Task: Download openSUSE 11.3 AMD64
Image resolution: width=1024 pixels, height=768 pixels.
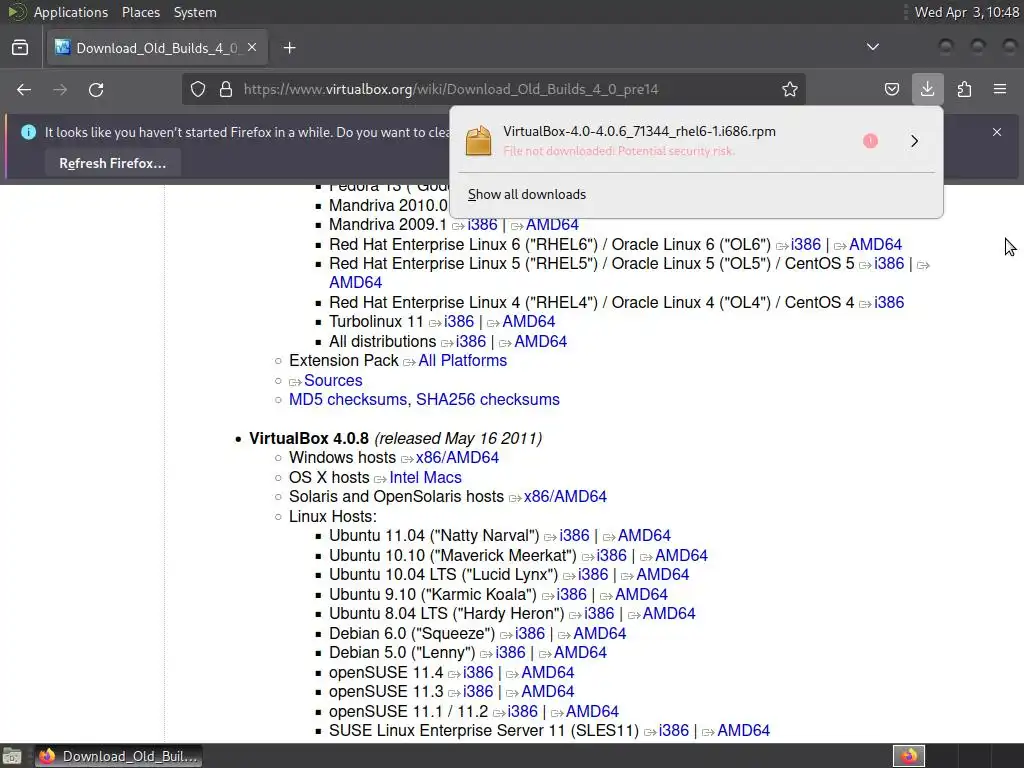Action: [x=548, y=691]
